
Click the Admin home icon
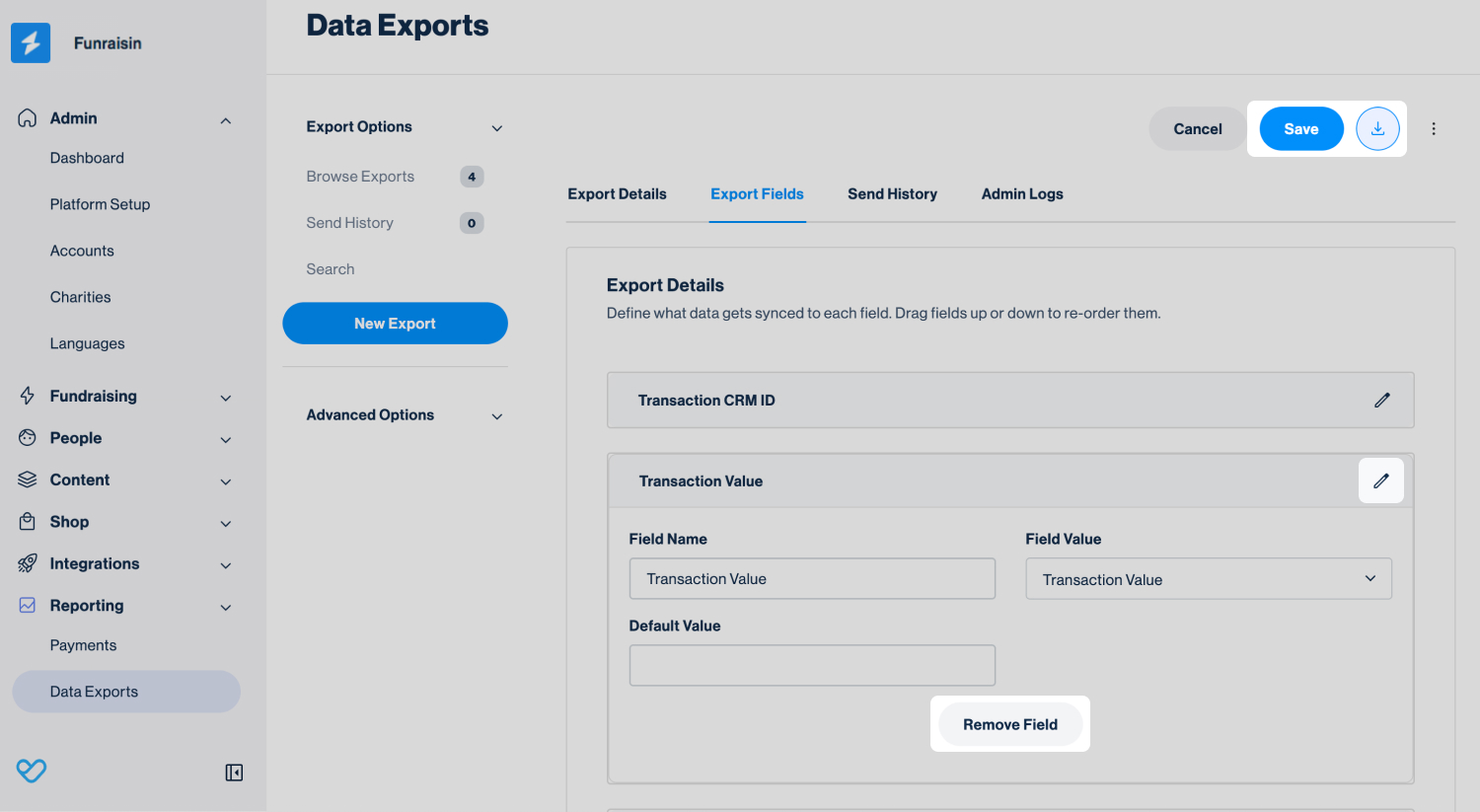28,118
